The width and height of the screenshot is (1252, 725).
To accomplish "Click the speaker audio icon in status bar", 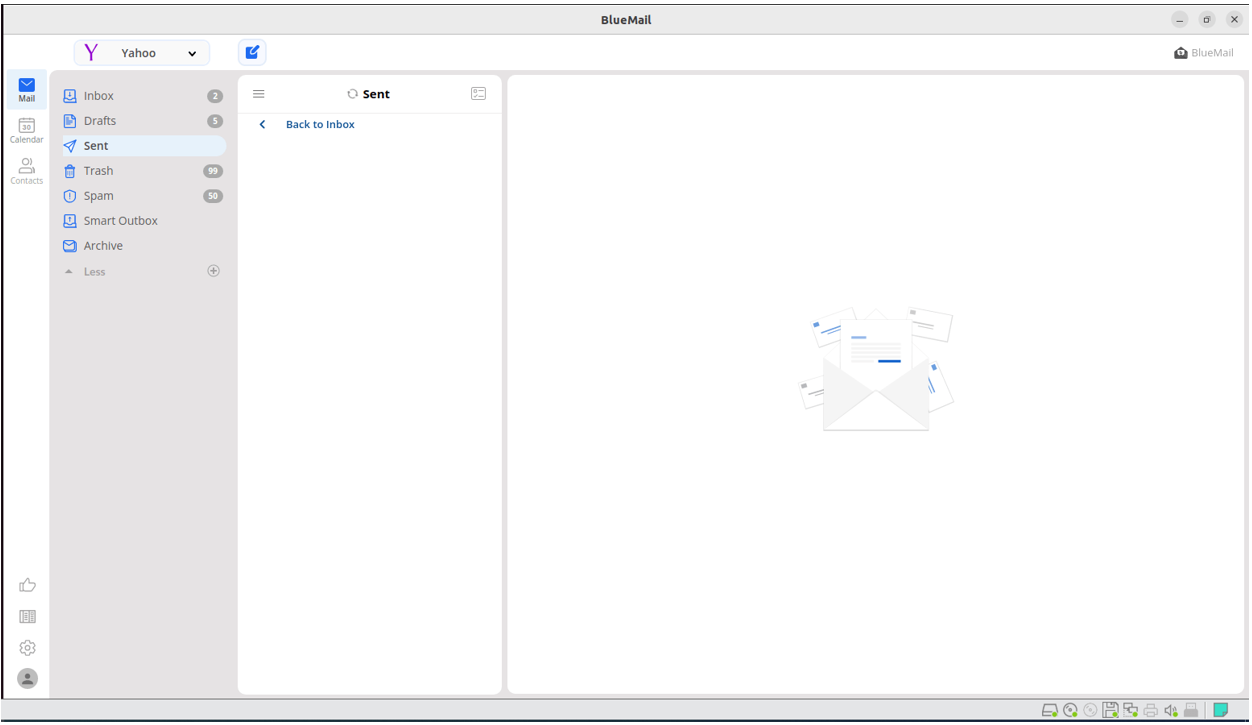I will [x=1171, y=711].
